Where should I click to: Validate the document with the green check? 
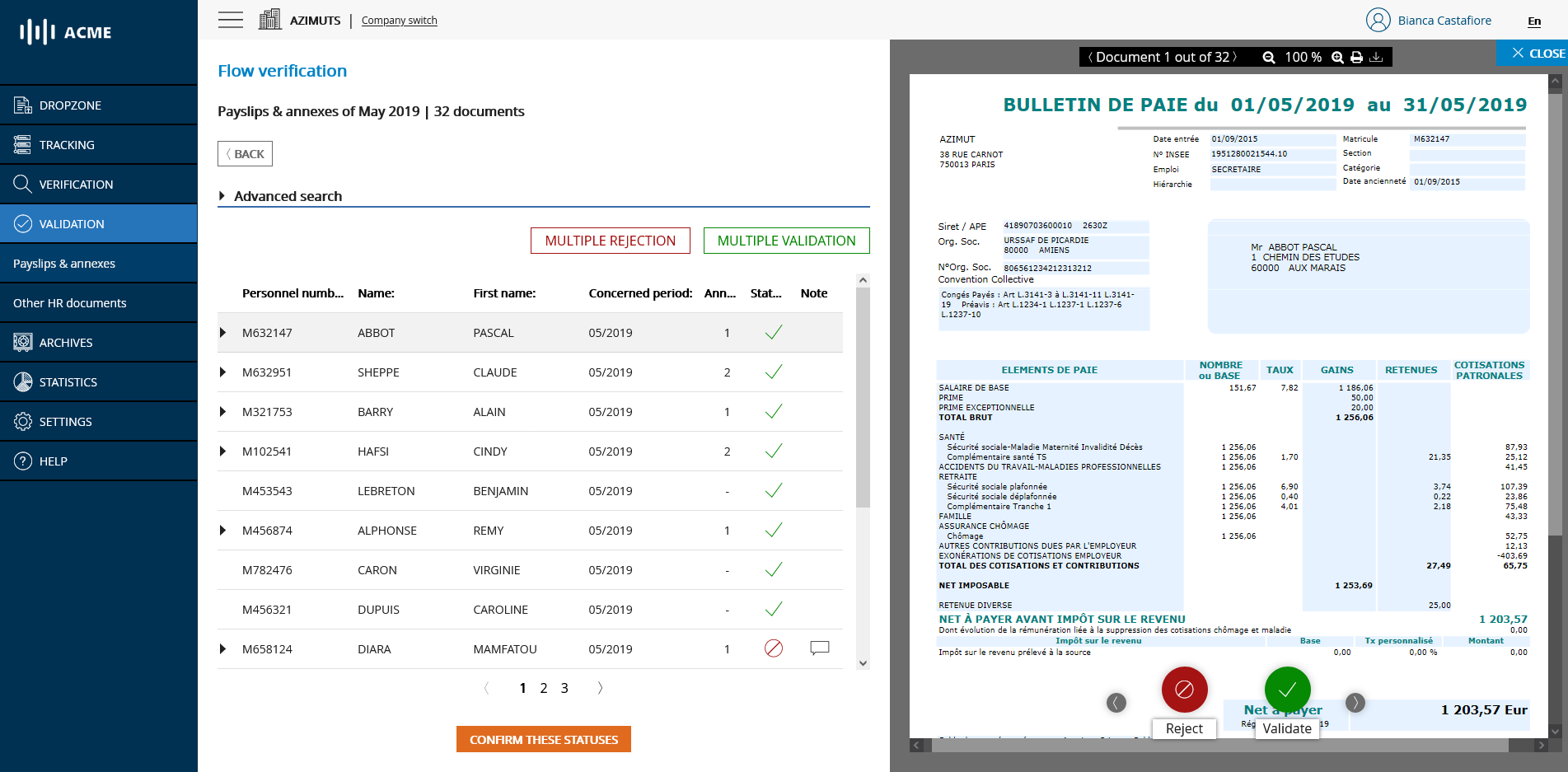1287,690
